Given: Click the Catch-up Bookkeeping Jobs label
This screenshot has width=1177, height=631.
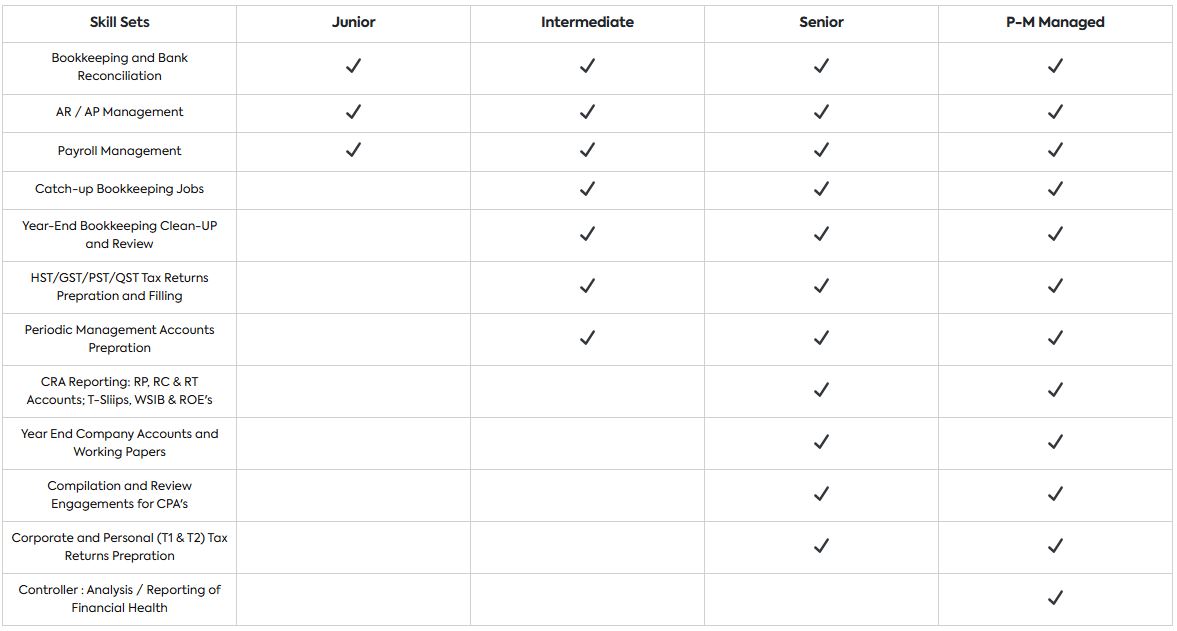Looking at the screenshot, I should [x=119, y=189].
